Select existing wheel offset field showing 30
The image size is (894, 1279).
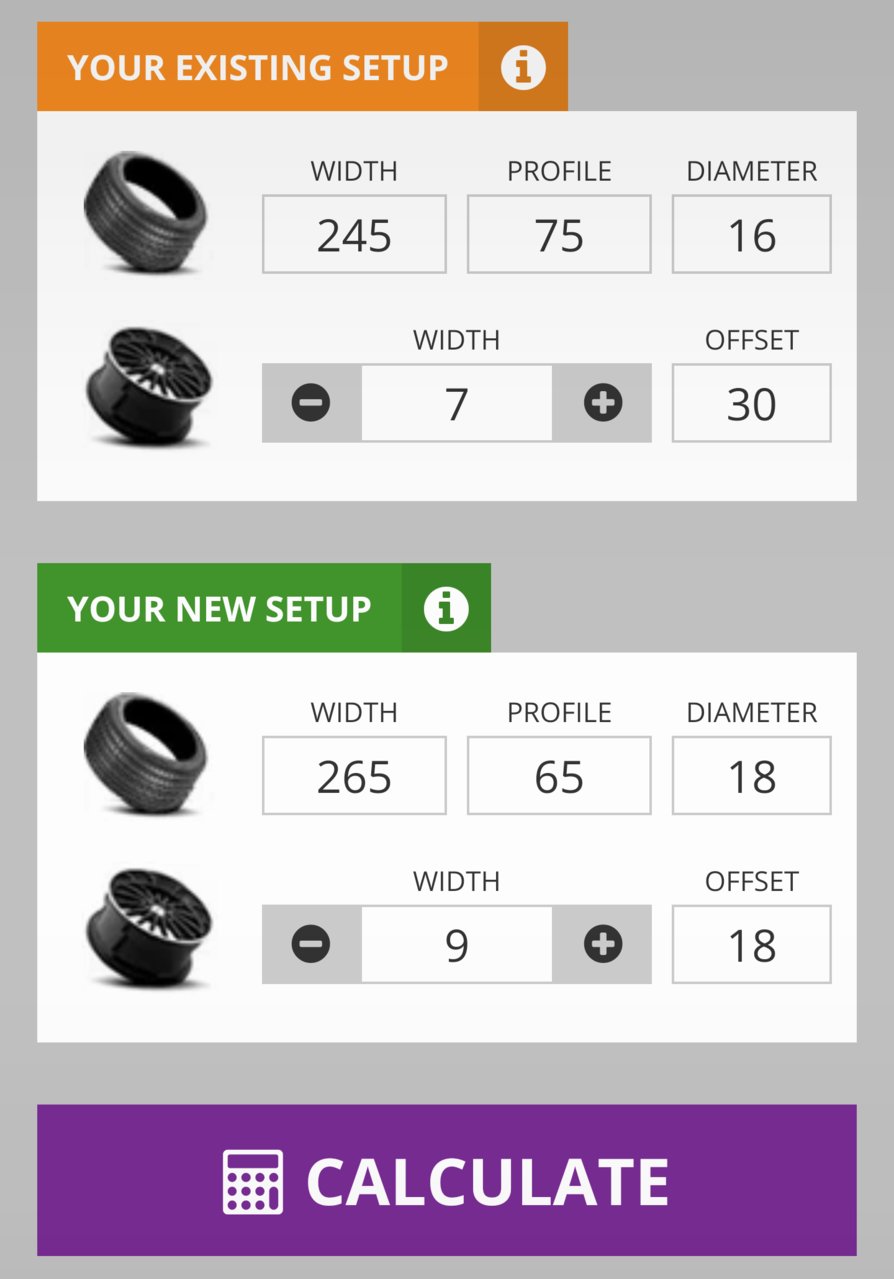[752, 403]
